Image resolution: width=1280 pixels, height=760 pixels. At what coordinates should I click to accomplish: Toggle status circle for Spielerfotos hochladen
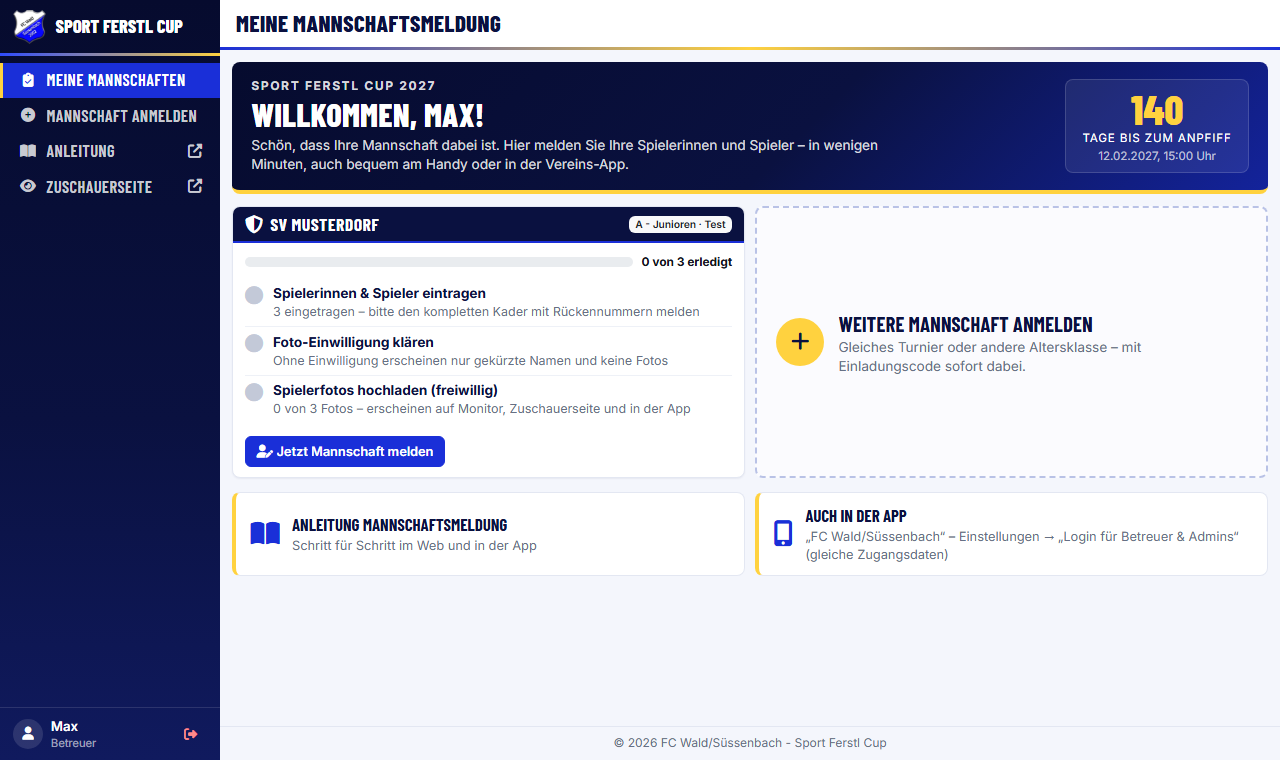[x=254, y=392]
